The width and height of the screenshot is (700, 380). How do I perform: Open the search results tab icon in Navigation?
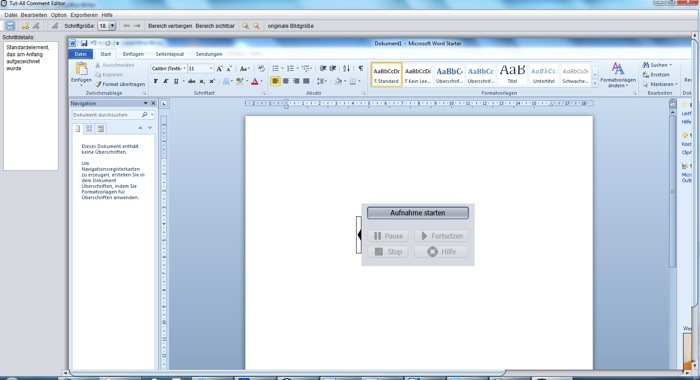click(101, 129)
